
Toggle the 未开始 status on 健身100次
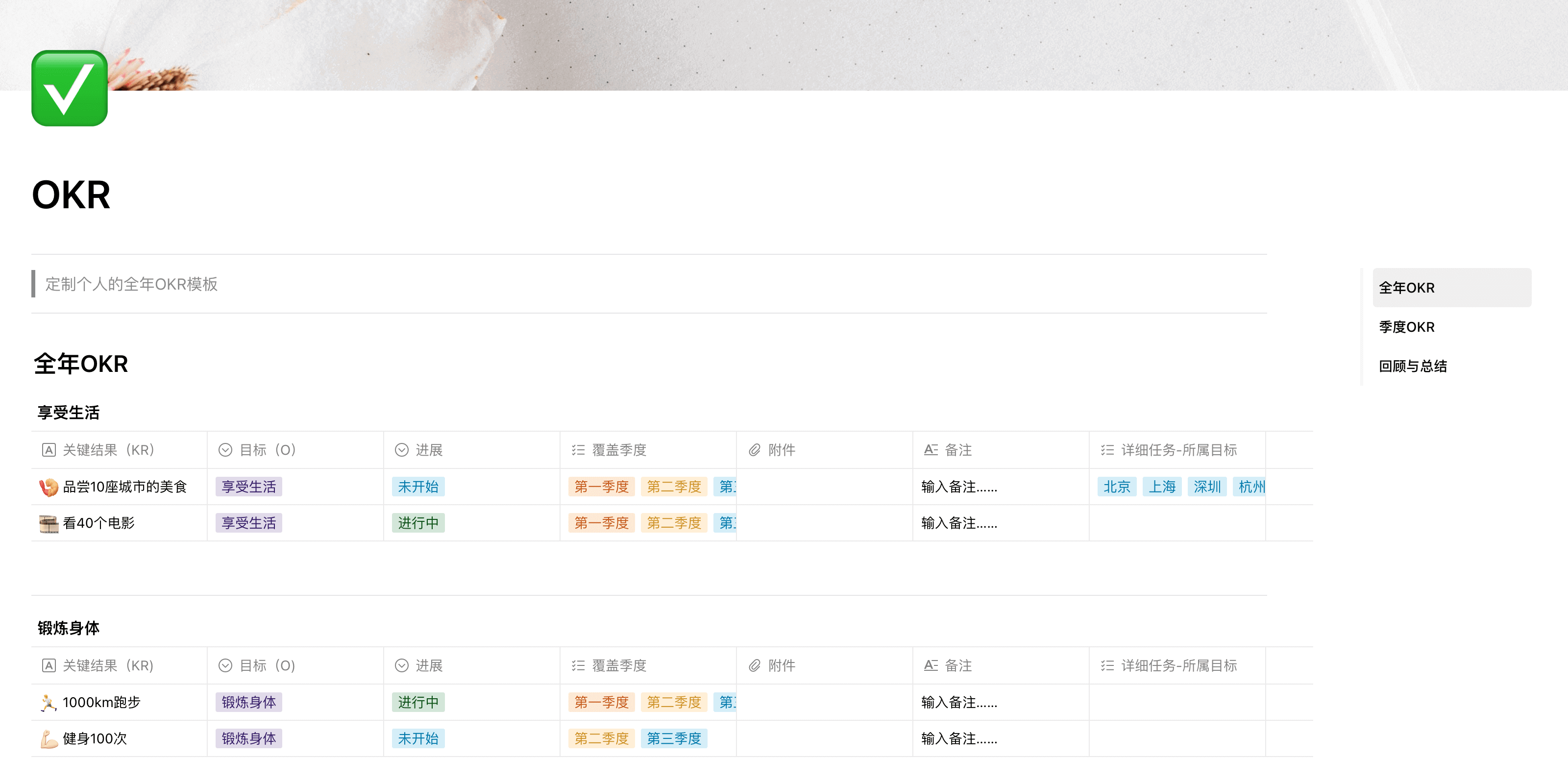point(417,738)
